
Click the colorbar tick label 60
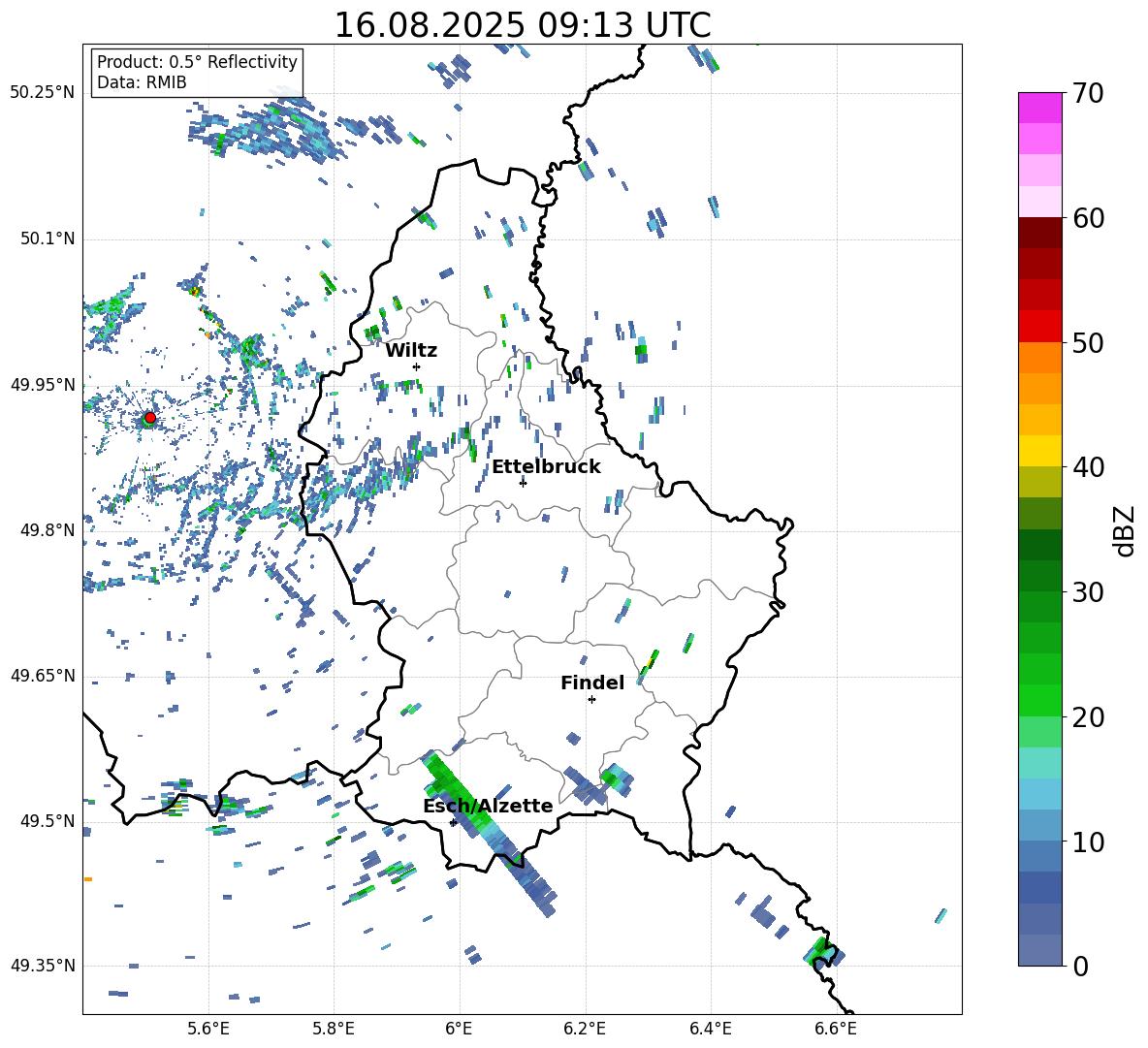click(1089, 218)
